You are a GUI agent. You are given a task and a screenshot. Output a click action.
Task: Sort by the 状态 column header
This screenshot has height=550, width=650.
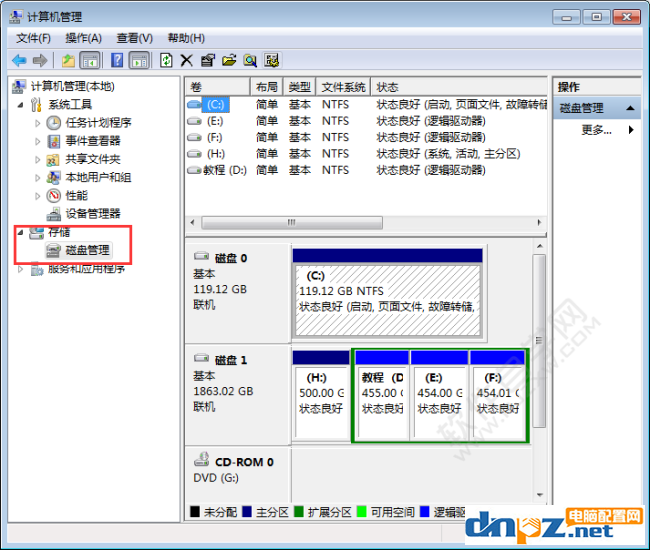coord(459,87)
